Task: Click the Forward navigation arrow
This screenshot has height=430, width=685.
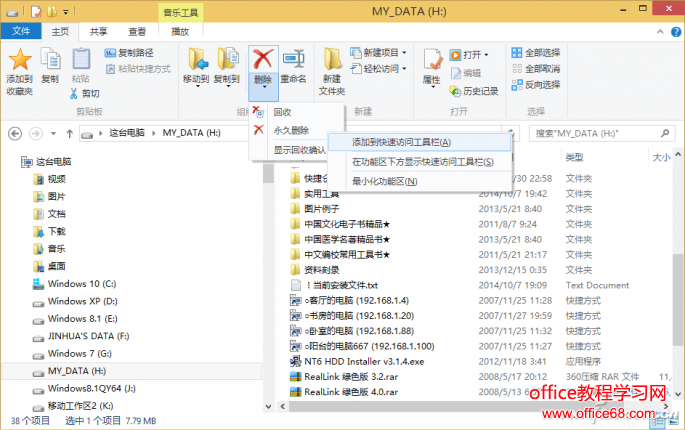Action: [x=36, y=133]
